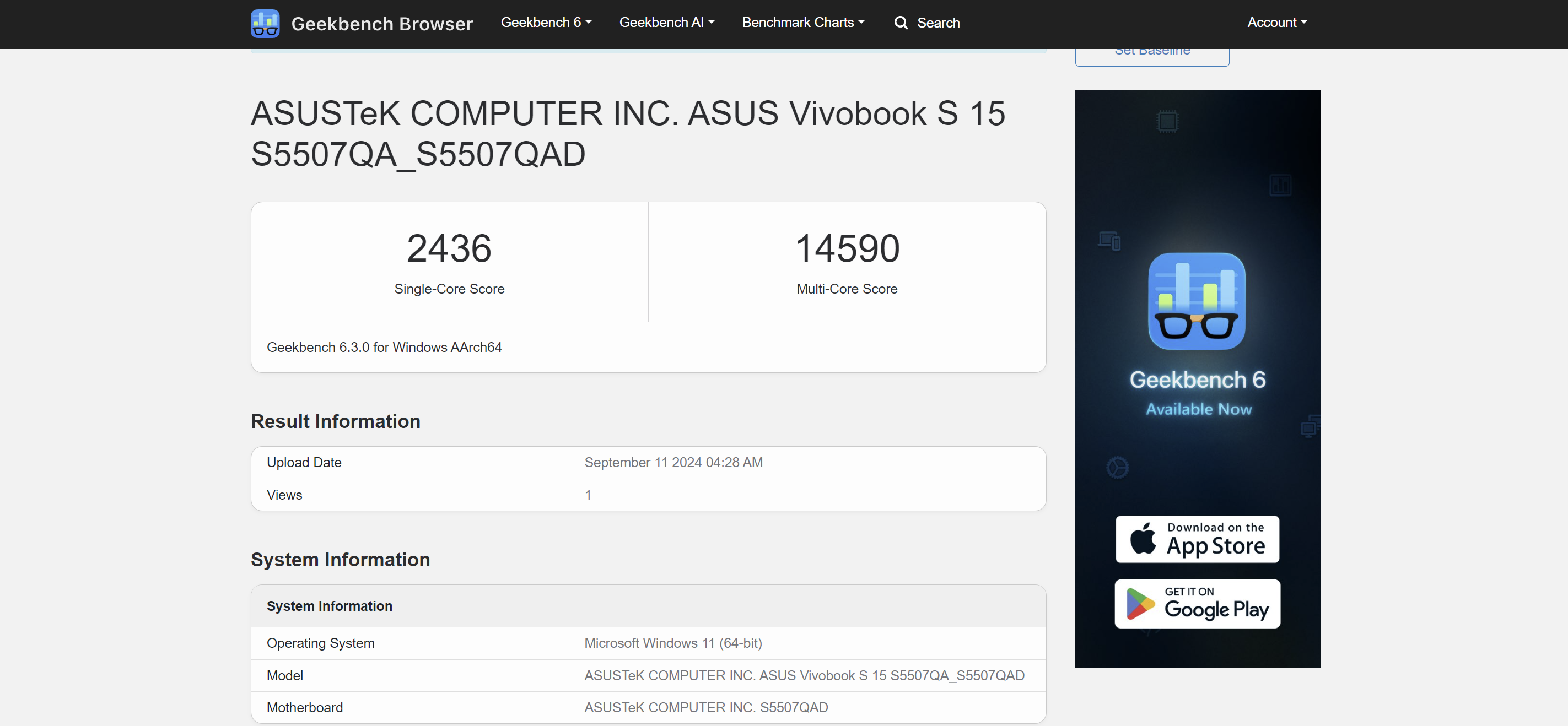Click the chart icon in ad background
The width and height of the screenshot is (1568, 726).
point(1280,185)
